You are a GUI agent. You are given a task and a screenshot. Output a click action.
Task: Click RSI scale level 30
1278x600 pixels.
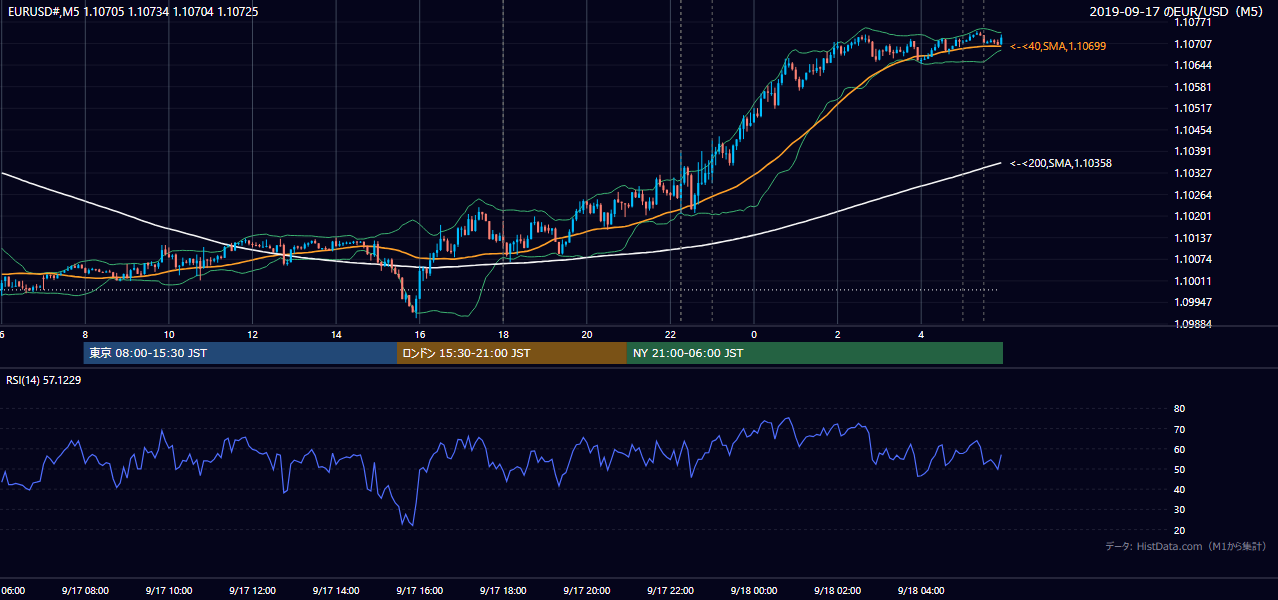click(x=1179, y=510)
